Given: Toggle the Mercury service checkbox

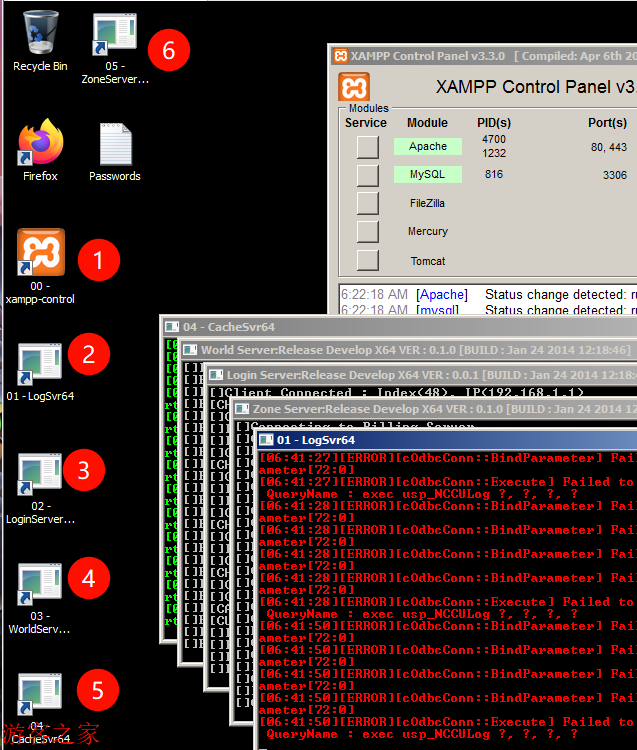Looking at the screenshot, I should [x=368, y=231].
